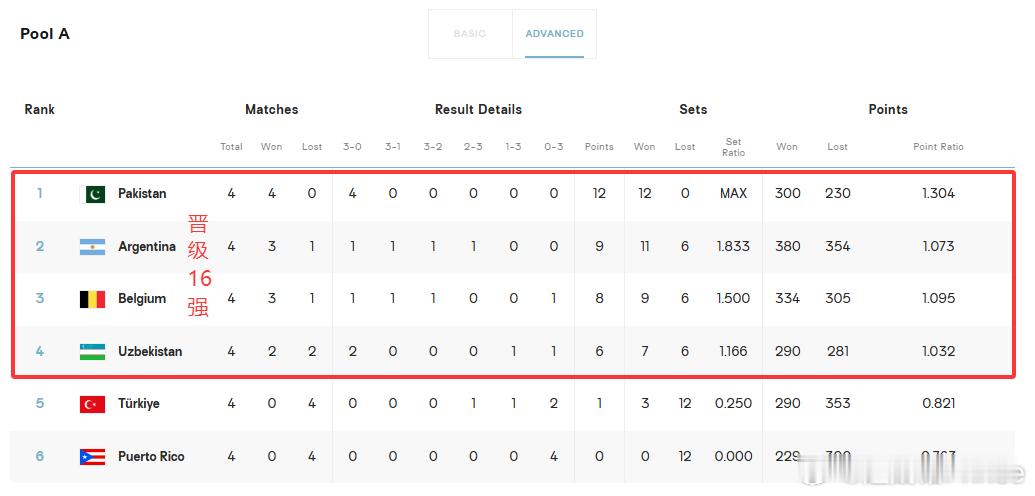
Task: Select the Puerto Rico team name
Action: 151,456
